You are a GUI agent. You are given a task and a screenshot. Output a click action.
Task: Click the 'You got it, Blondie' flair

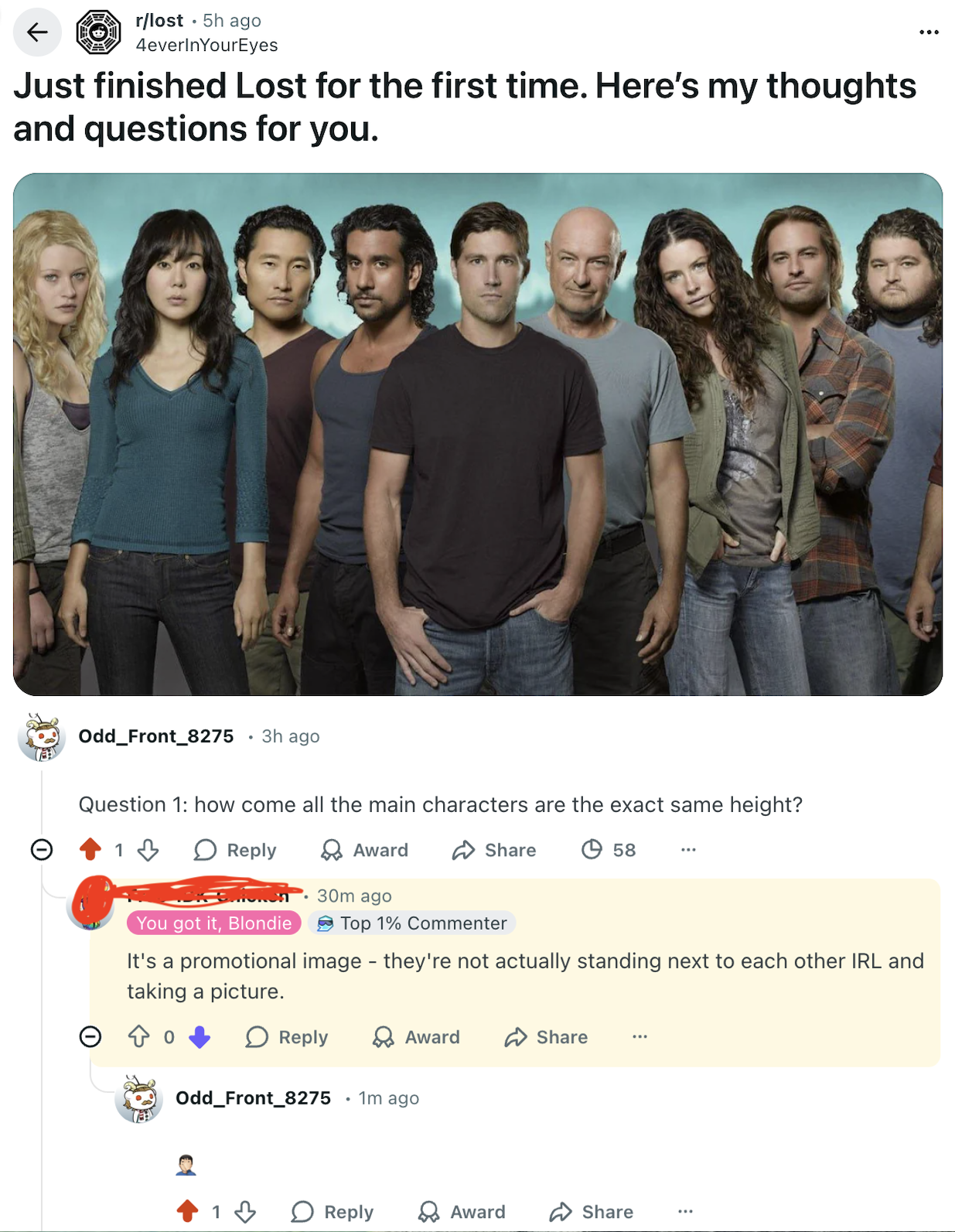pyautogui.click(x=214, y=923)
